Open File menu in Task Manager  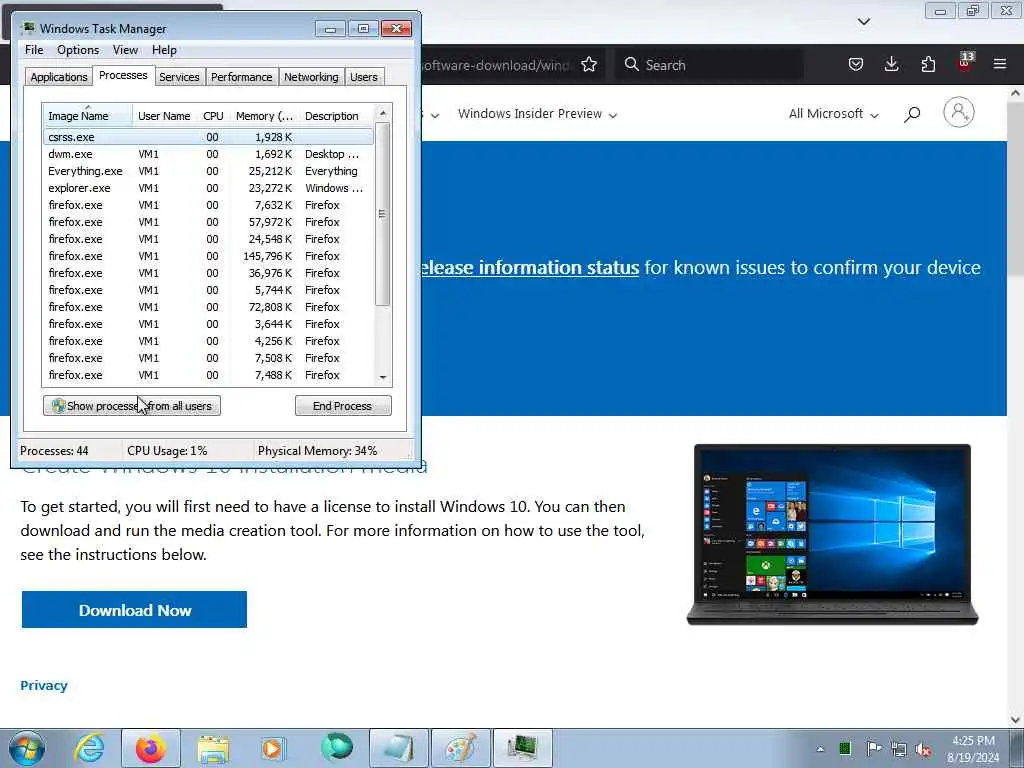coord(34,50)
